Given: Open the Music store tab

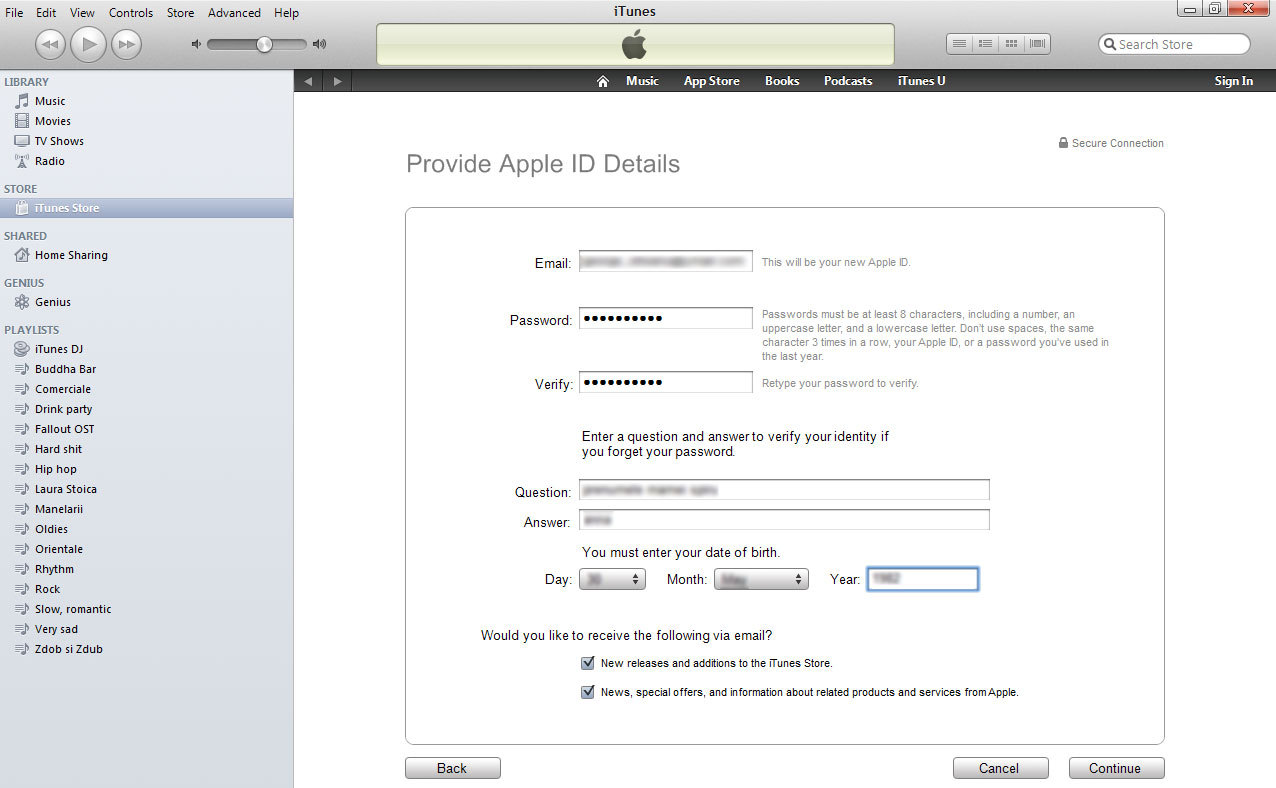Looking at the screenshot, I should point(642,81).
